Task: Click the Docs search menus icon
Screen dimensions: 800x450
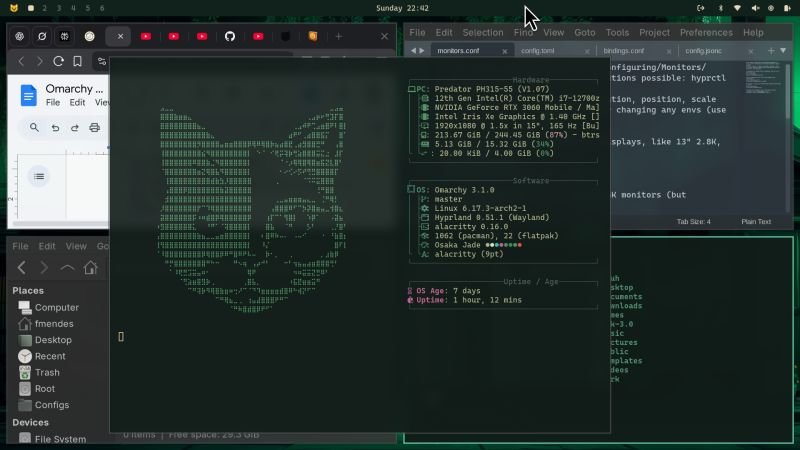Action: click(34, 128)
